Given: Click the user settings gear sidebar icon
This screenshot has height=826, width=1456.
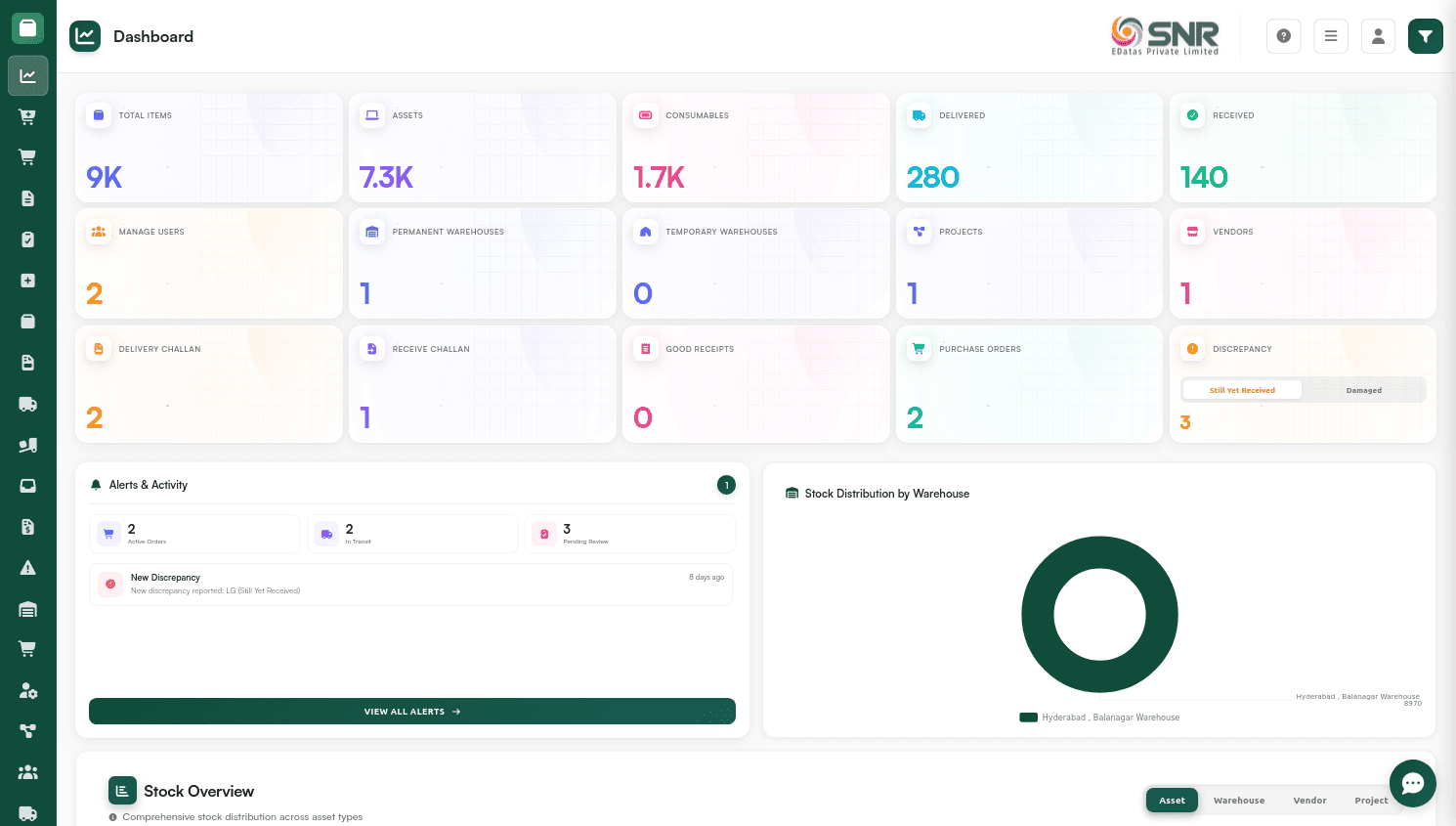Looking at the screenshot, I should 27,691.
